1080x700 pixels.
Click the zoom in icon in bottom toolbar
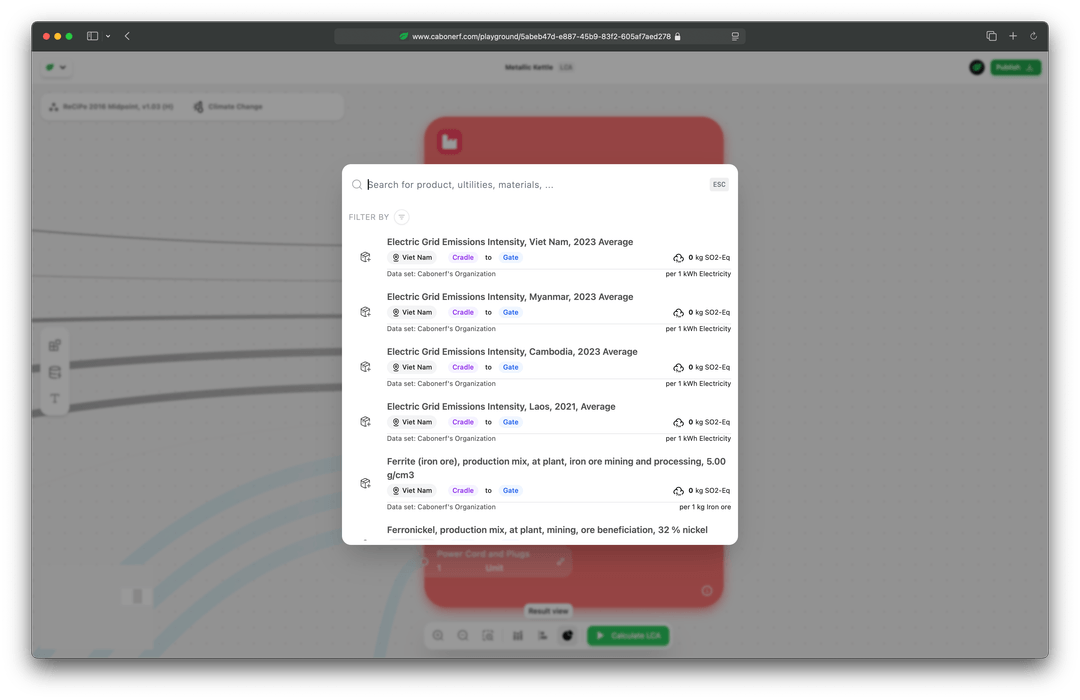point(438,635)
